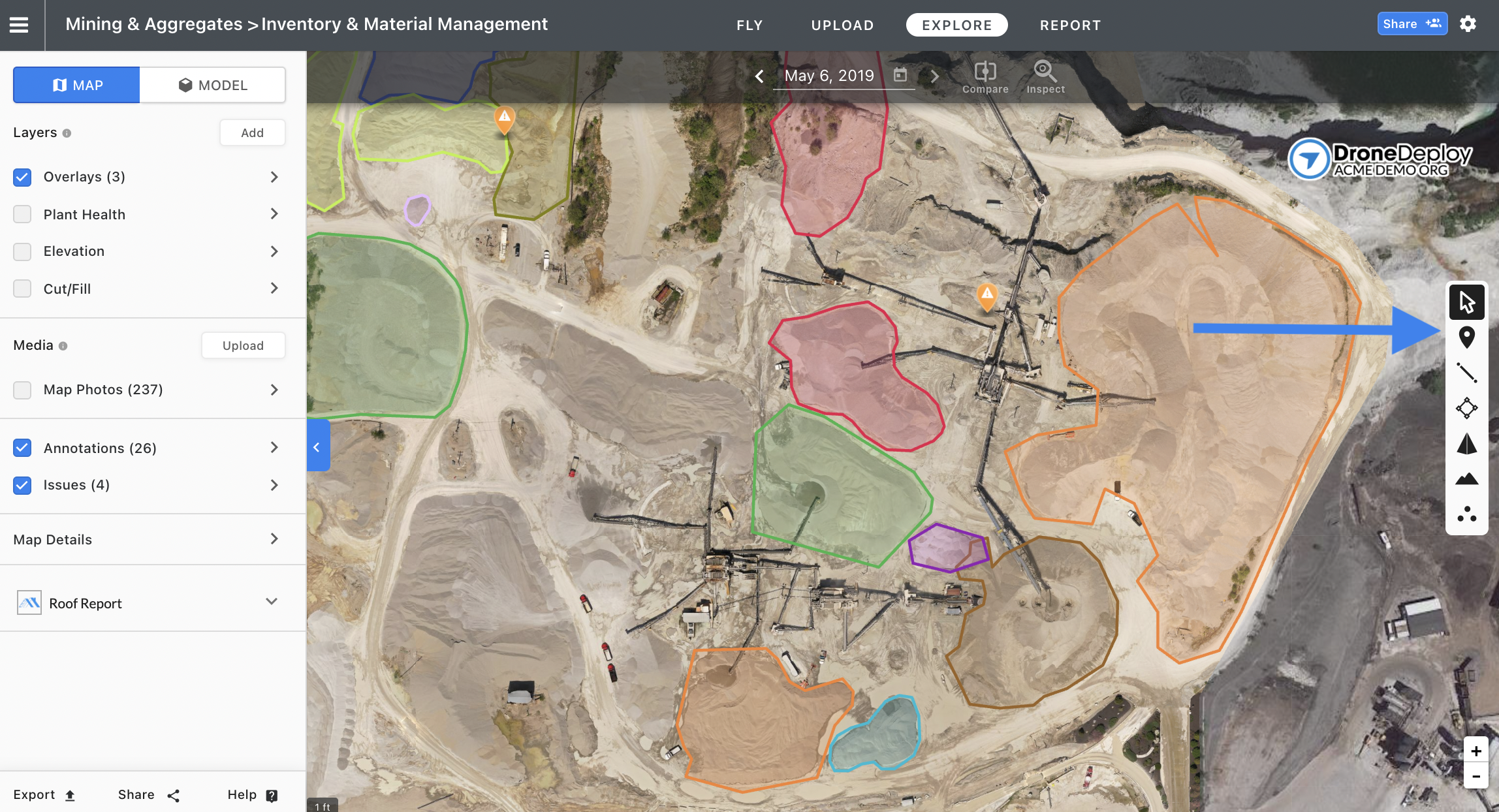Go to the REPORT tab

(x=1069, y=25)
